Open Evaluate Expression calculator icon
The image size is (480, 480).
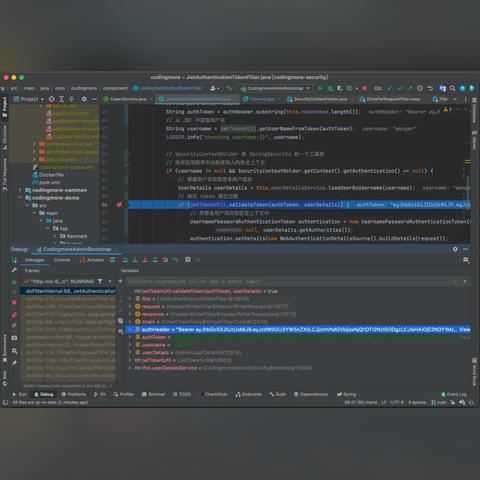click(x=188, y=260)
